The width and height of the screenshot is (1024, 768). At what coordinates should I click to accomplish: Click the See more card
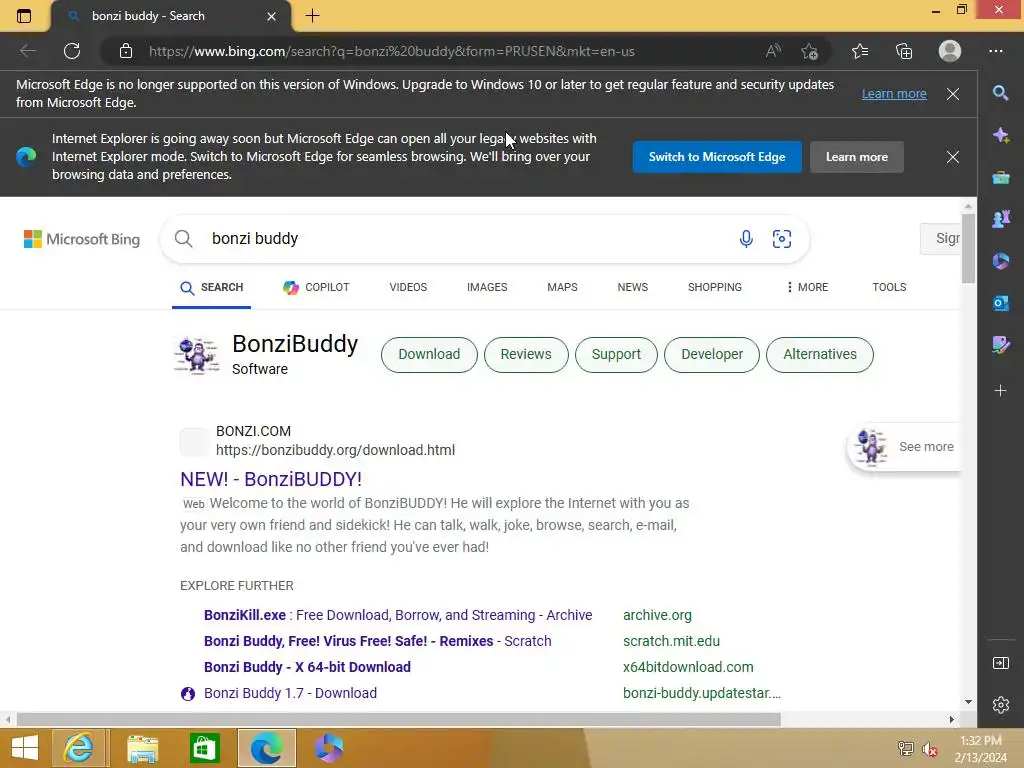click(x=905, y=447)
